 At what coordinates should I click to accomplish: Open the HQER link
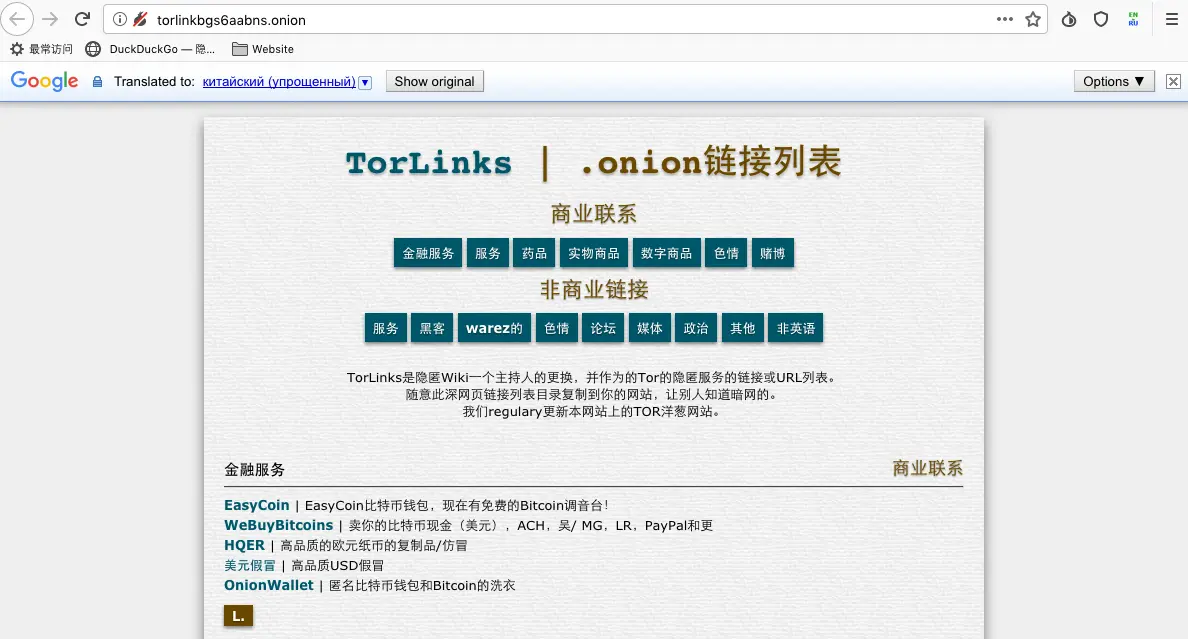pos(244,546)
